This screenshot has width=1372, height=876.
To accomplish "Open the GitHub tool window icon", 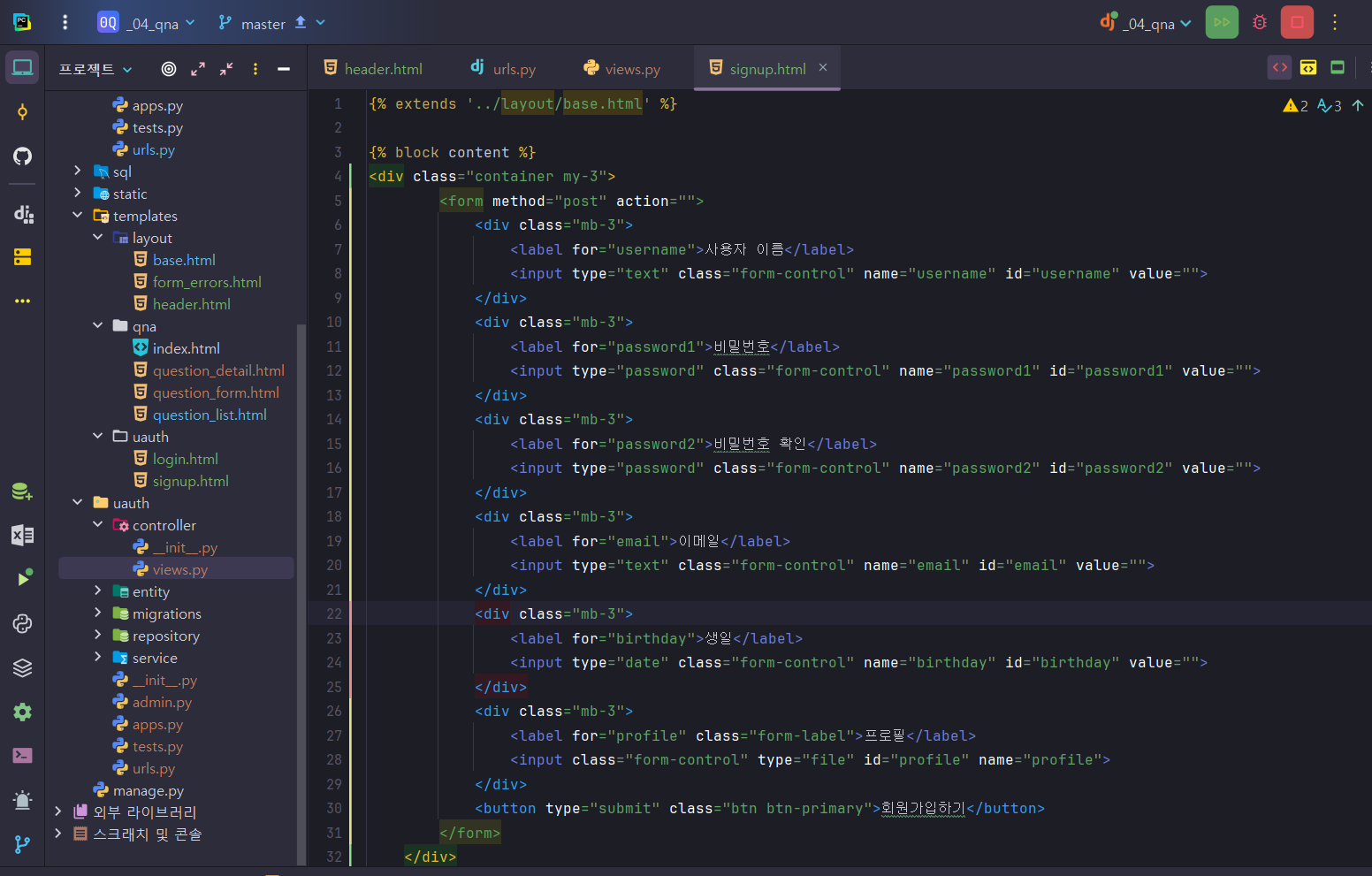I will [x=22, y=156].
